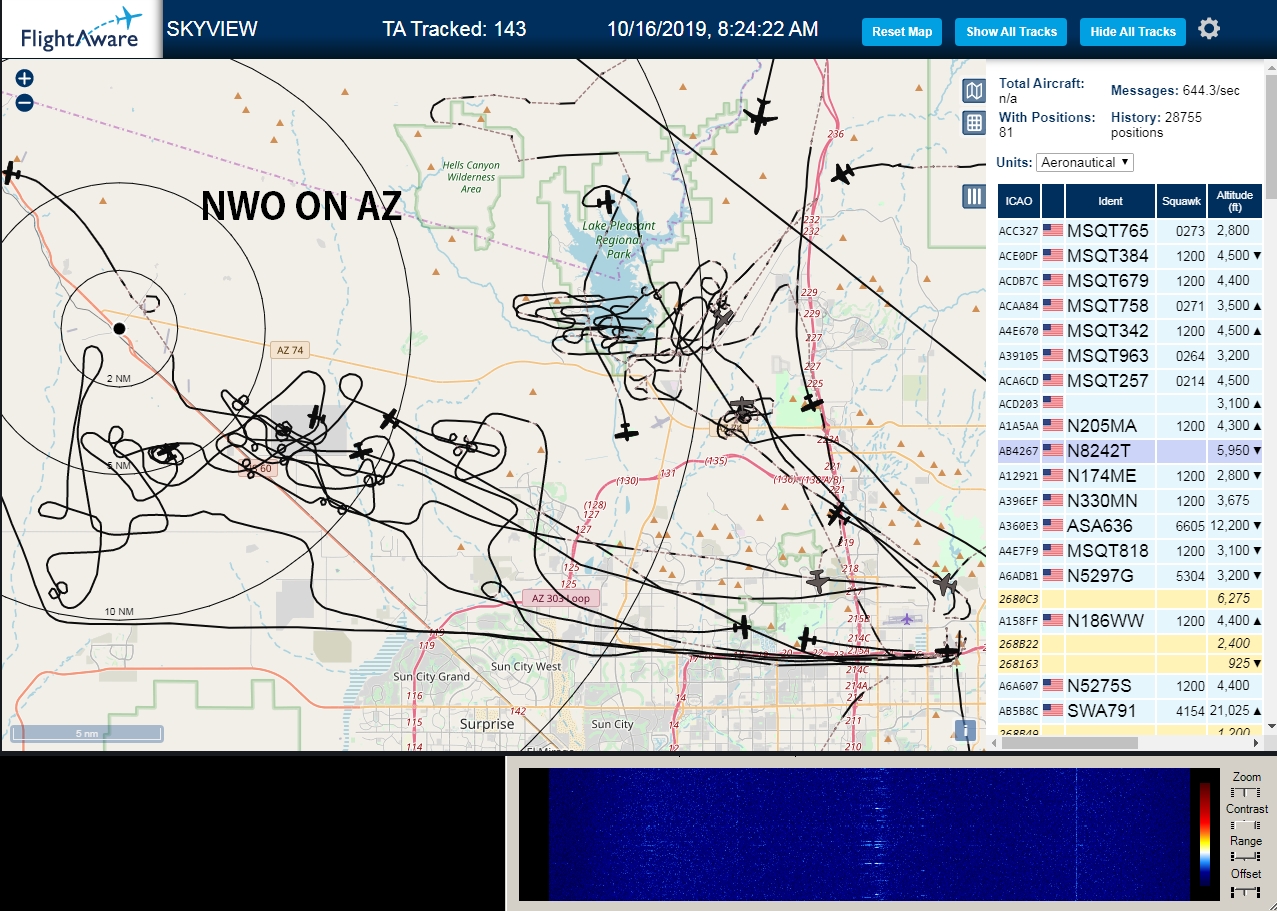1277x911 pixels.
Task: Click the SKYVIEW title text
Action: pos(212,29)
